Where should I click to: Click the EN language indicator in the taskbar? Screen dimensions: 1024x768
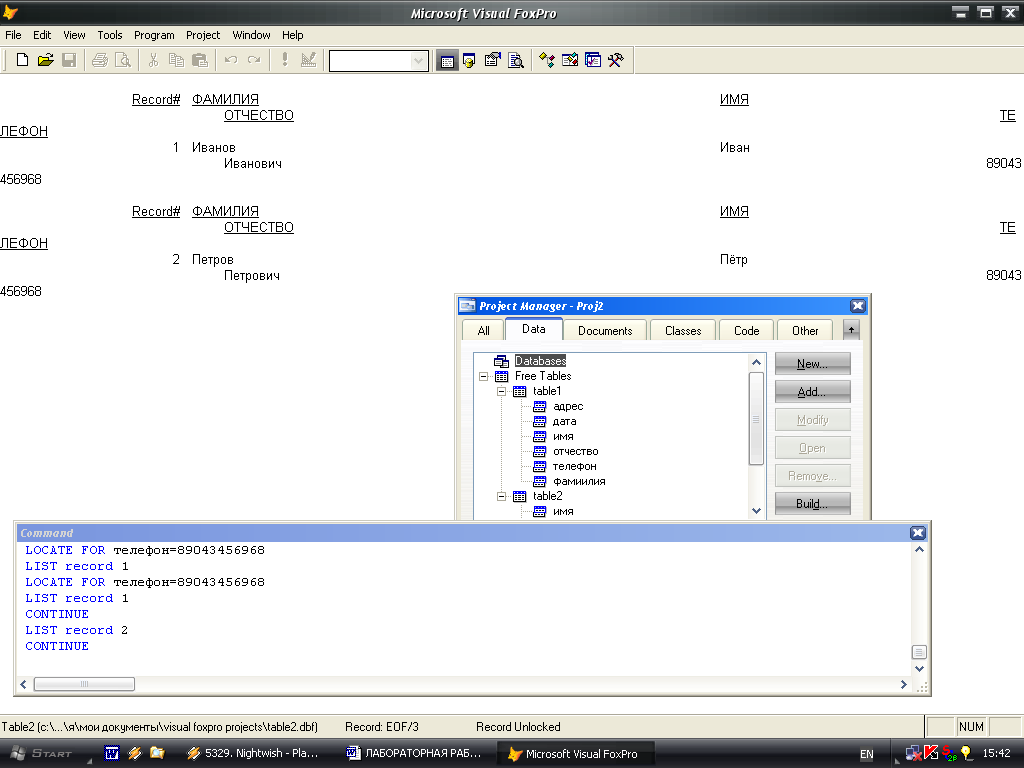coord(867,754)
